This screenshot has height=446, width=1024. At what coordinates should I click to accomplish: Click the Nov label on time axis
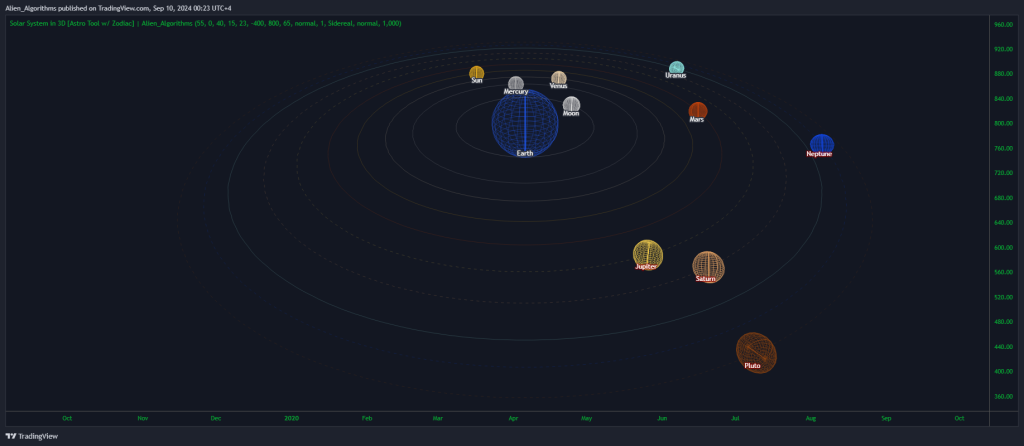tap(143, 418)
